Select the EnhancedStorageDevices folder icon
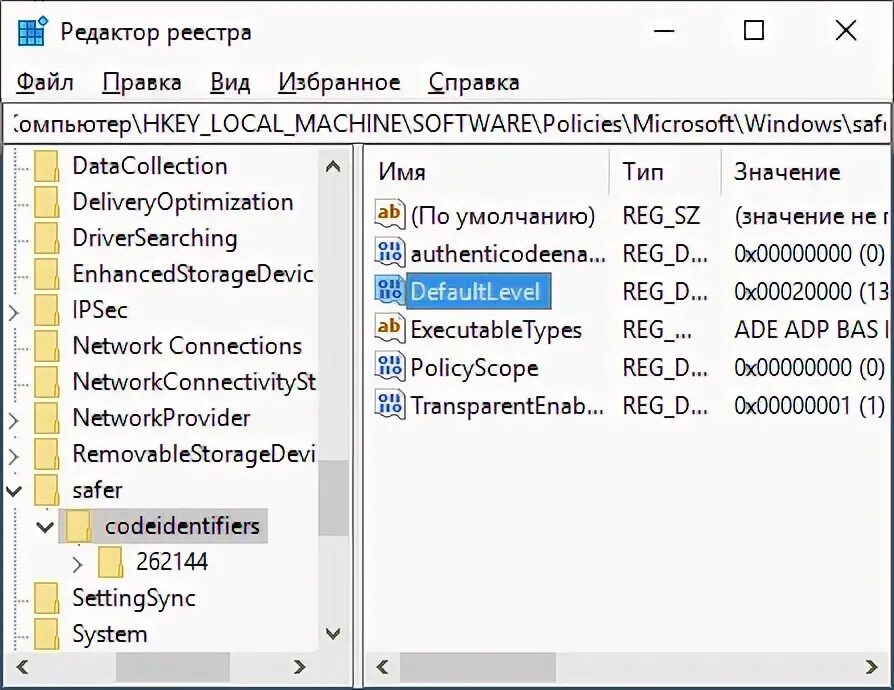 pos(46,274)
